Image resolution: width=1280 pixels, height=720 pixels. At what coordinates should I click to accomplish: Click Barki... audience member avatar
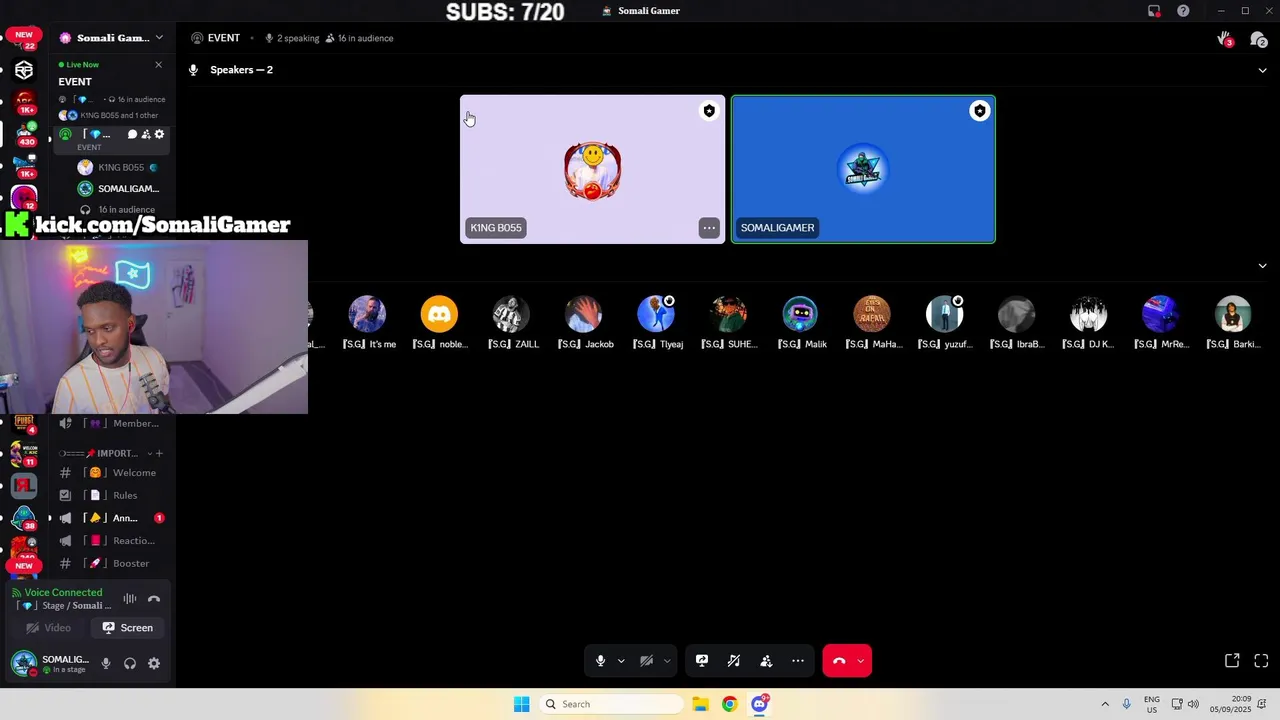(x=1233, y=314)
